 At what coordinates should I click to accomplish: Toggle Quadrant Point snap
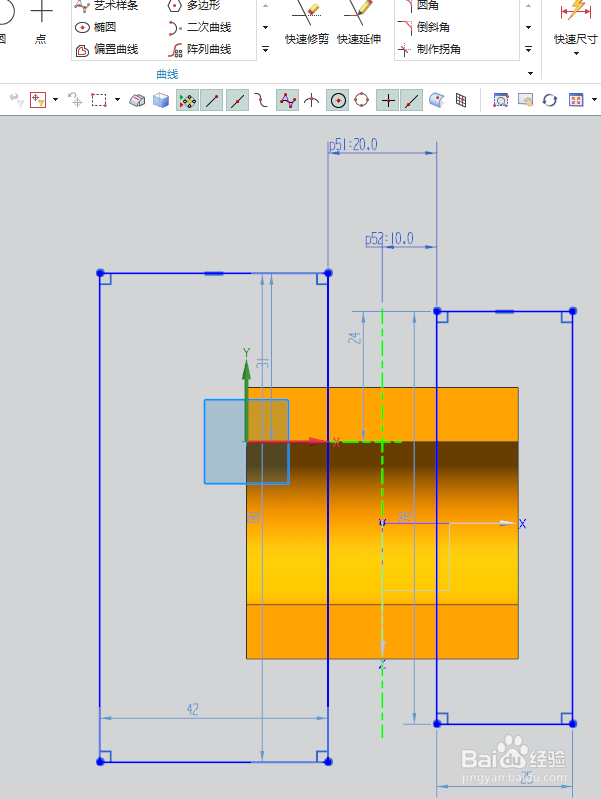pos(361,100)
